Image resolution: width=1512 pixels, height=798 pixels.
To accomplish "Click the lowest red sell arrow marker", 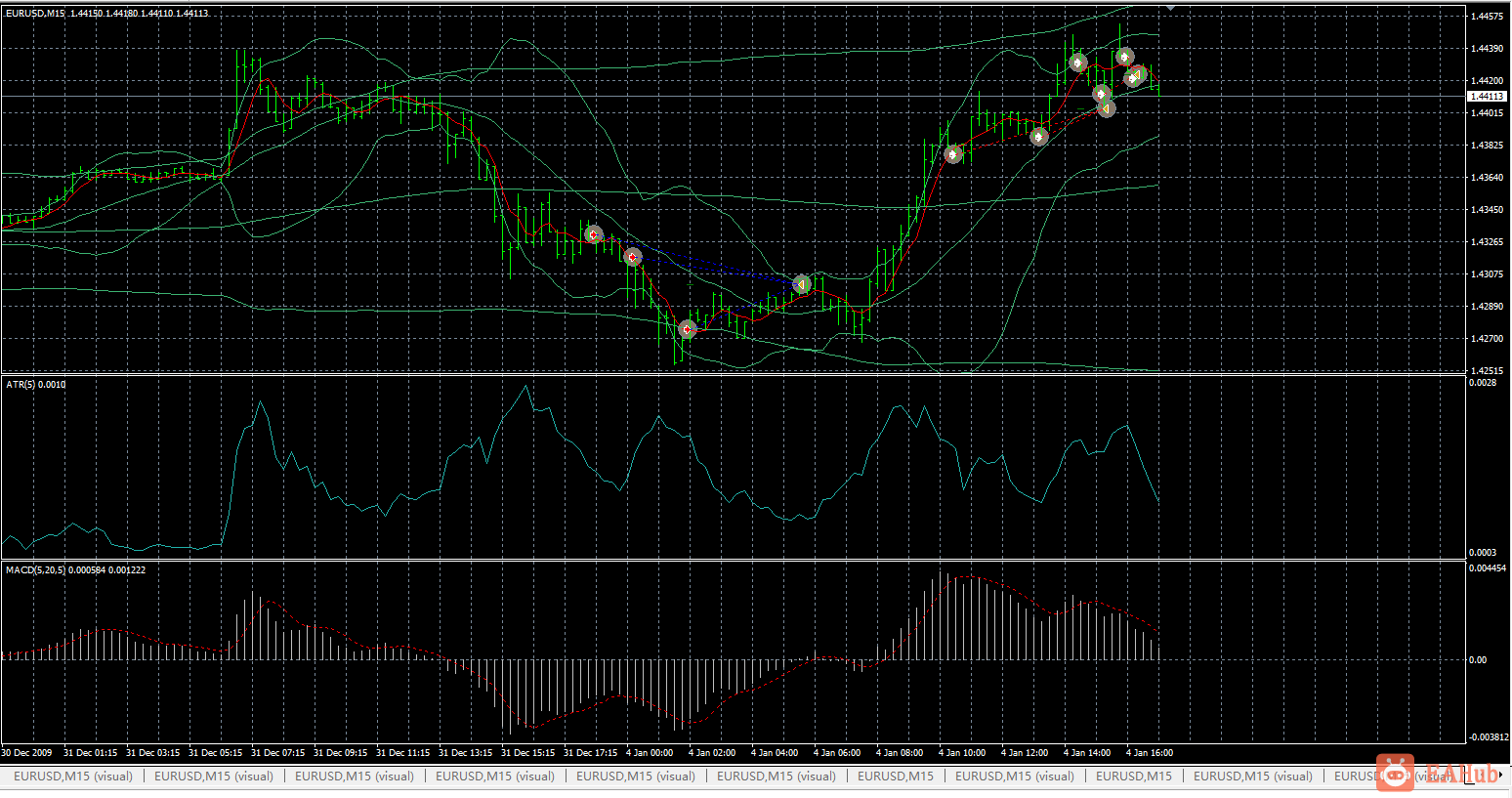I will (x=688, y=329).
